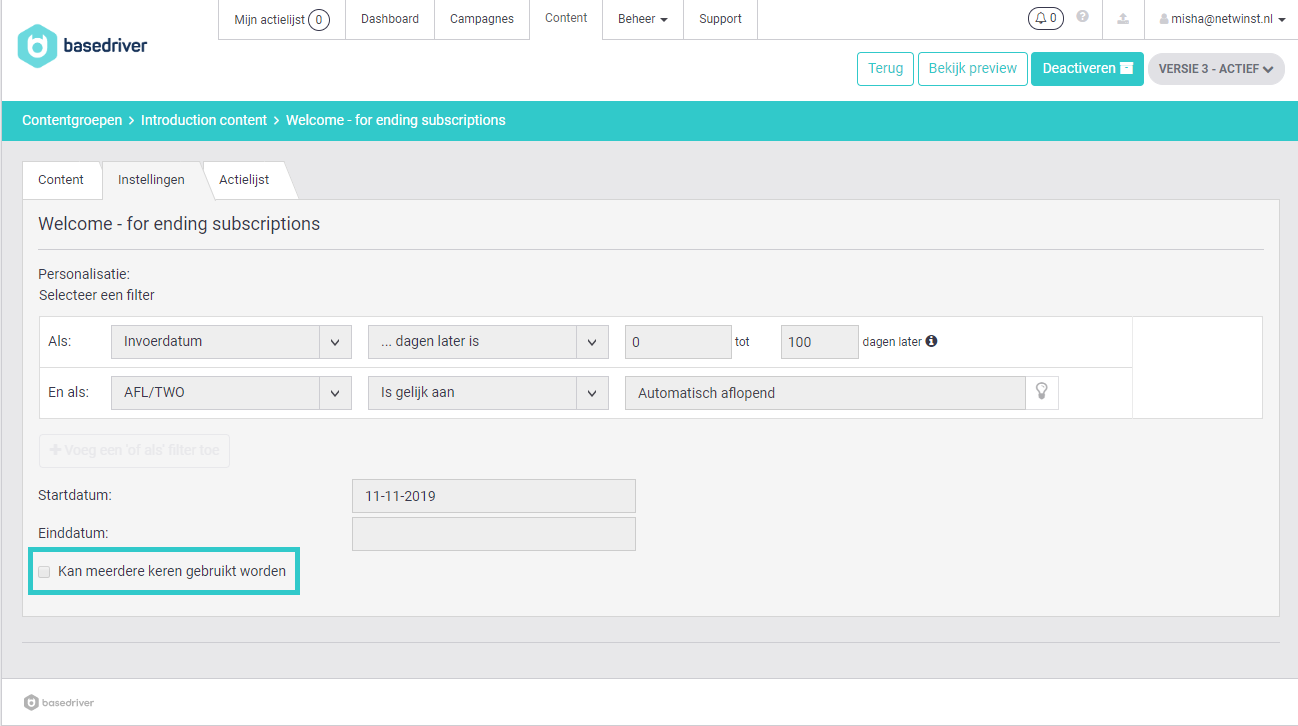Click the days-from field containing 0

pos(678,341)
